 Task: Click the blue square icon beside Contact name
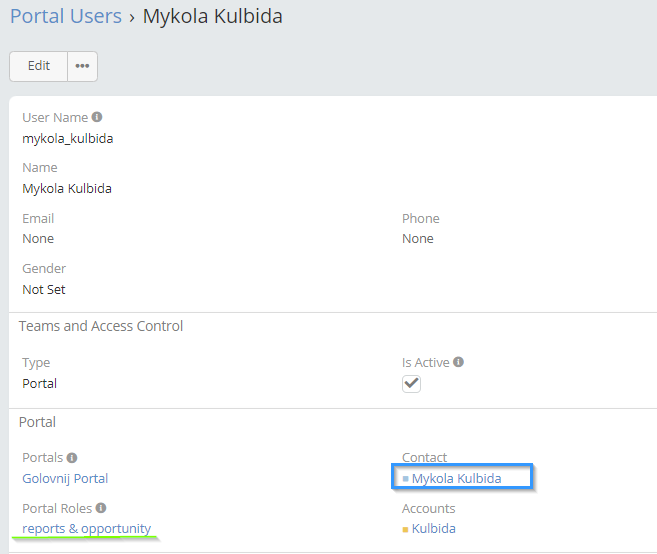tap(405, 479)
